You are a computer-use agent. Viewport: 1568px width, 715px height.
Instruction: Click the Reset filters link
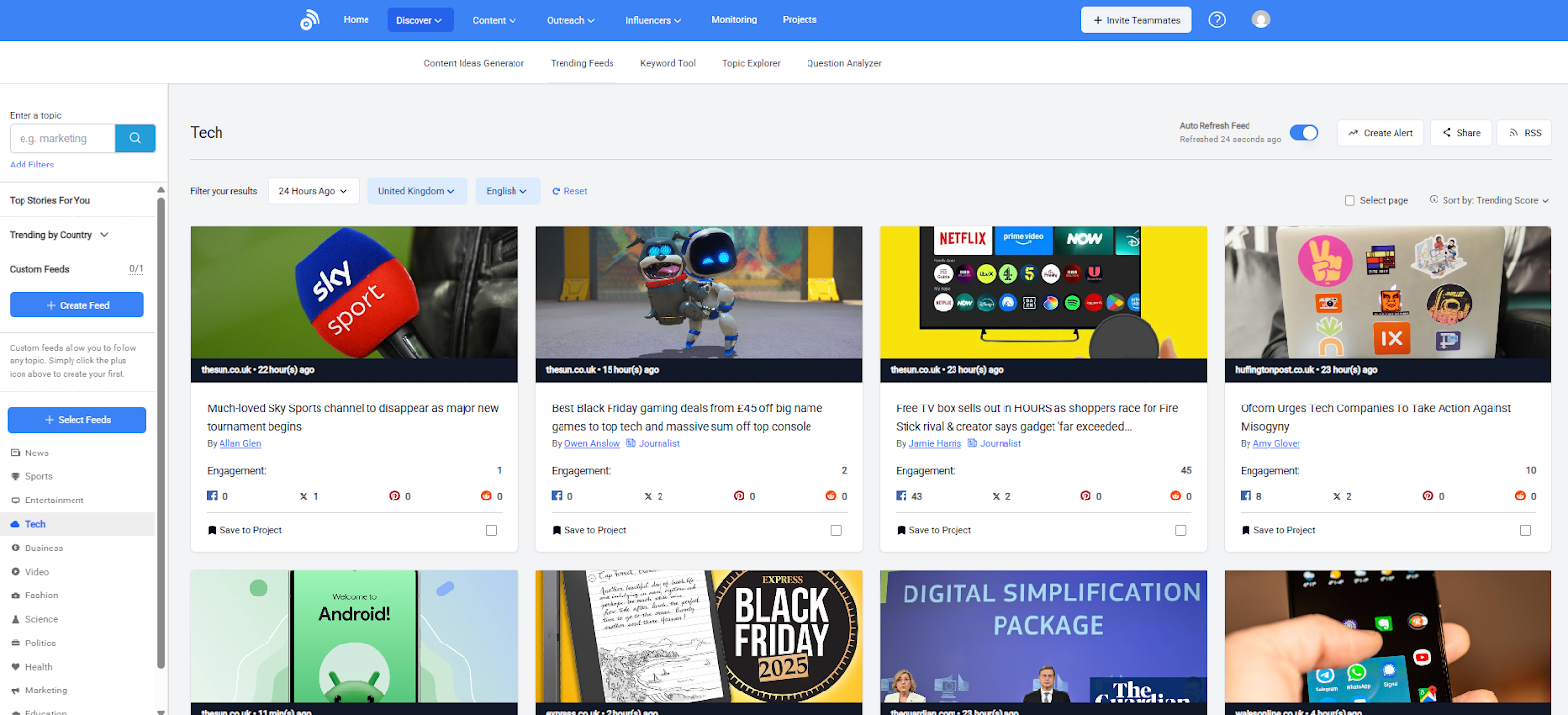570,191
